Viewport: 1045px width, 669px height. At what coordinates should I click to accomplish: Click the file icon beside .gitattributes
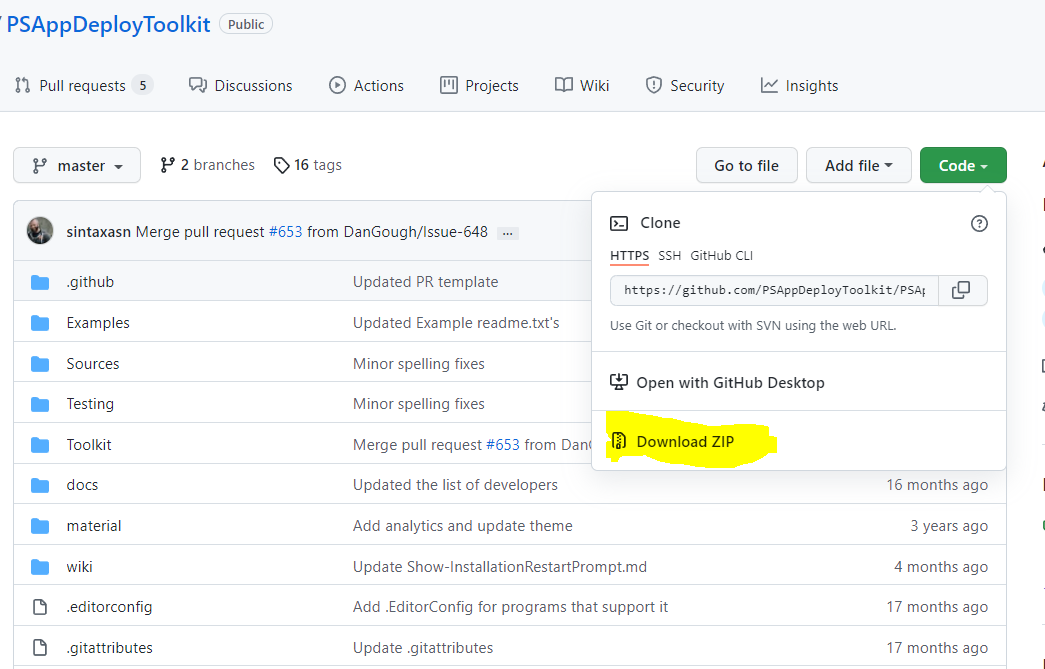point(40,647)
